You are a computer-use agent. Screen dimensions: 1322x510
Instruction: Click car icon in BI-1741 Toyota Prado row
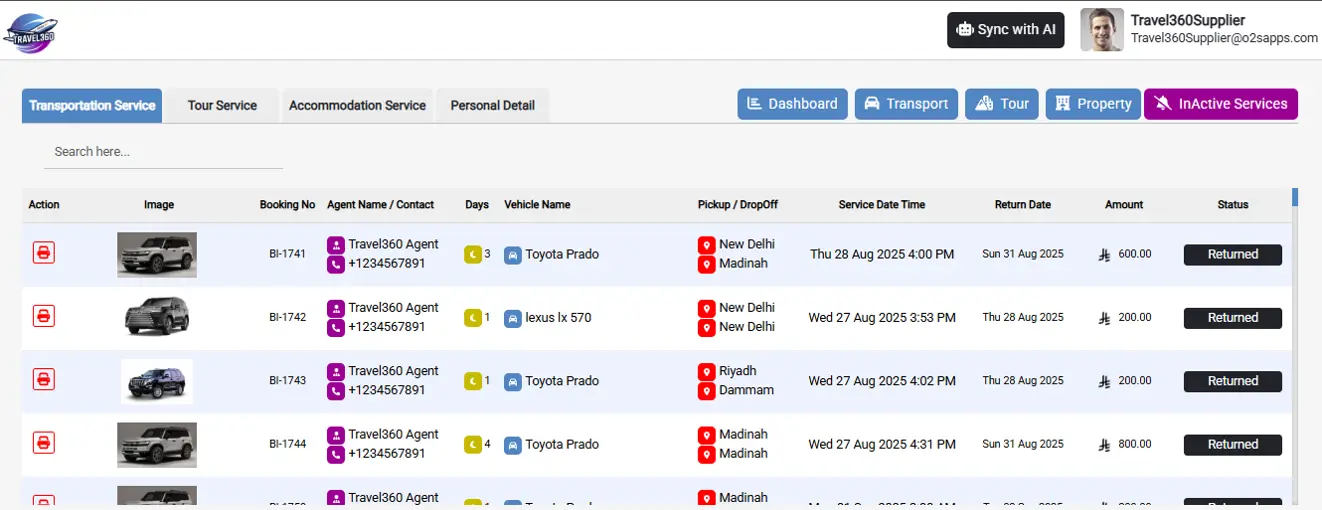click(513, 255)
